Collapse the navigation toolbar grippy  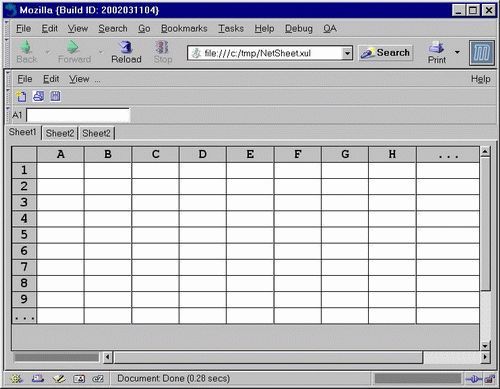[7, 53]
